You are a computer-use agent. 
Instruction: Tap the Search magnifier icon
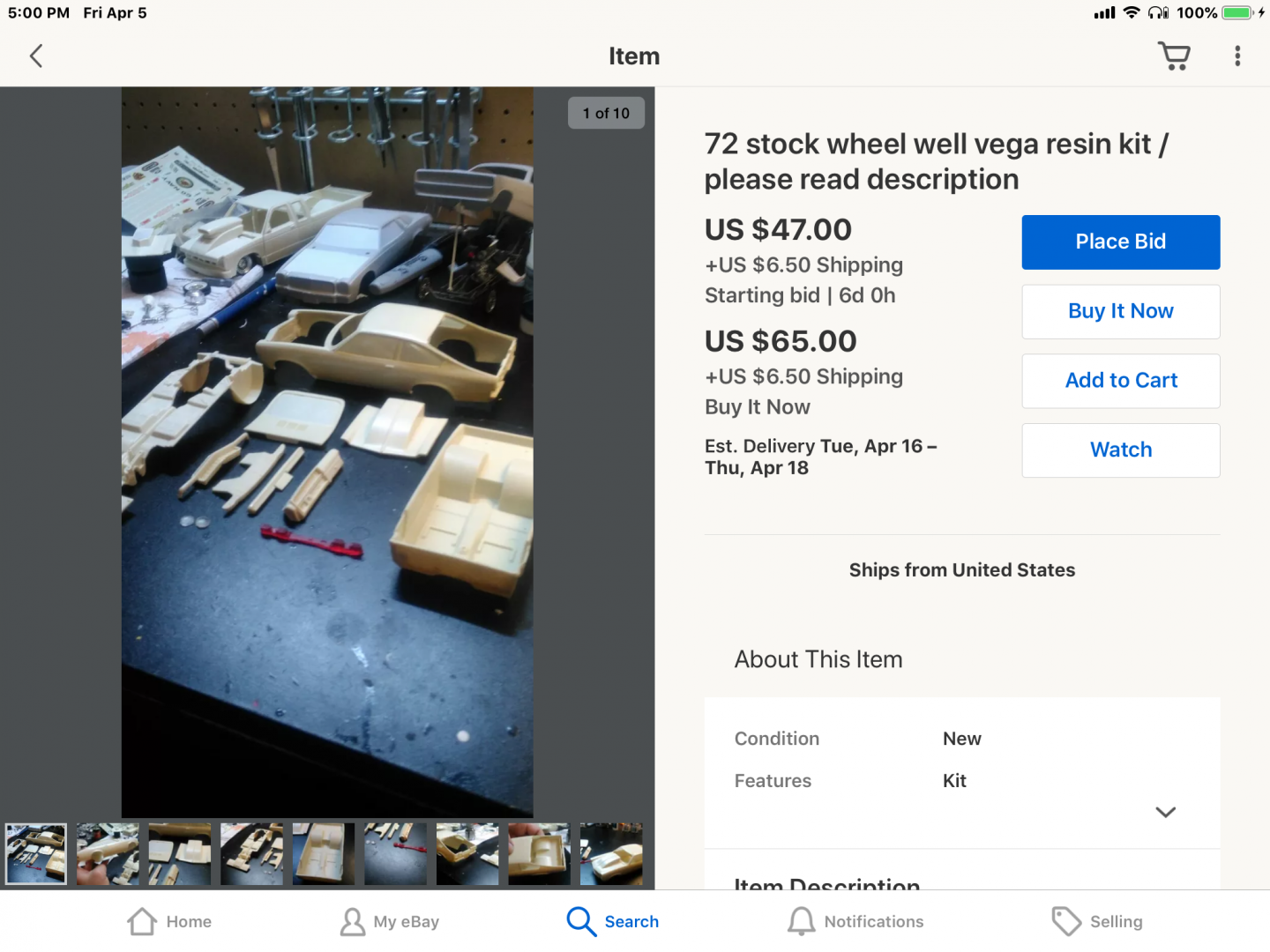pyautogui.click(x=581, y=921)
